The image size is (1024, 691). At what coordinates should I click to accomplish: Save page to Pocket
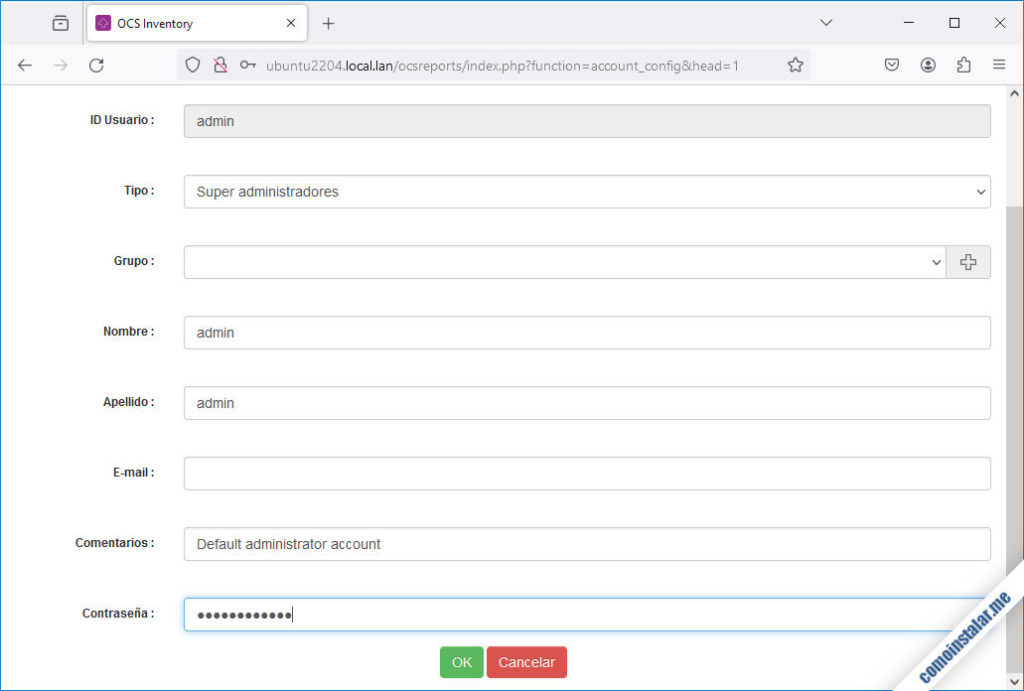891,65
